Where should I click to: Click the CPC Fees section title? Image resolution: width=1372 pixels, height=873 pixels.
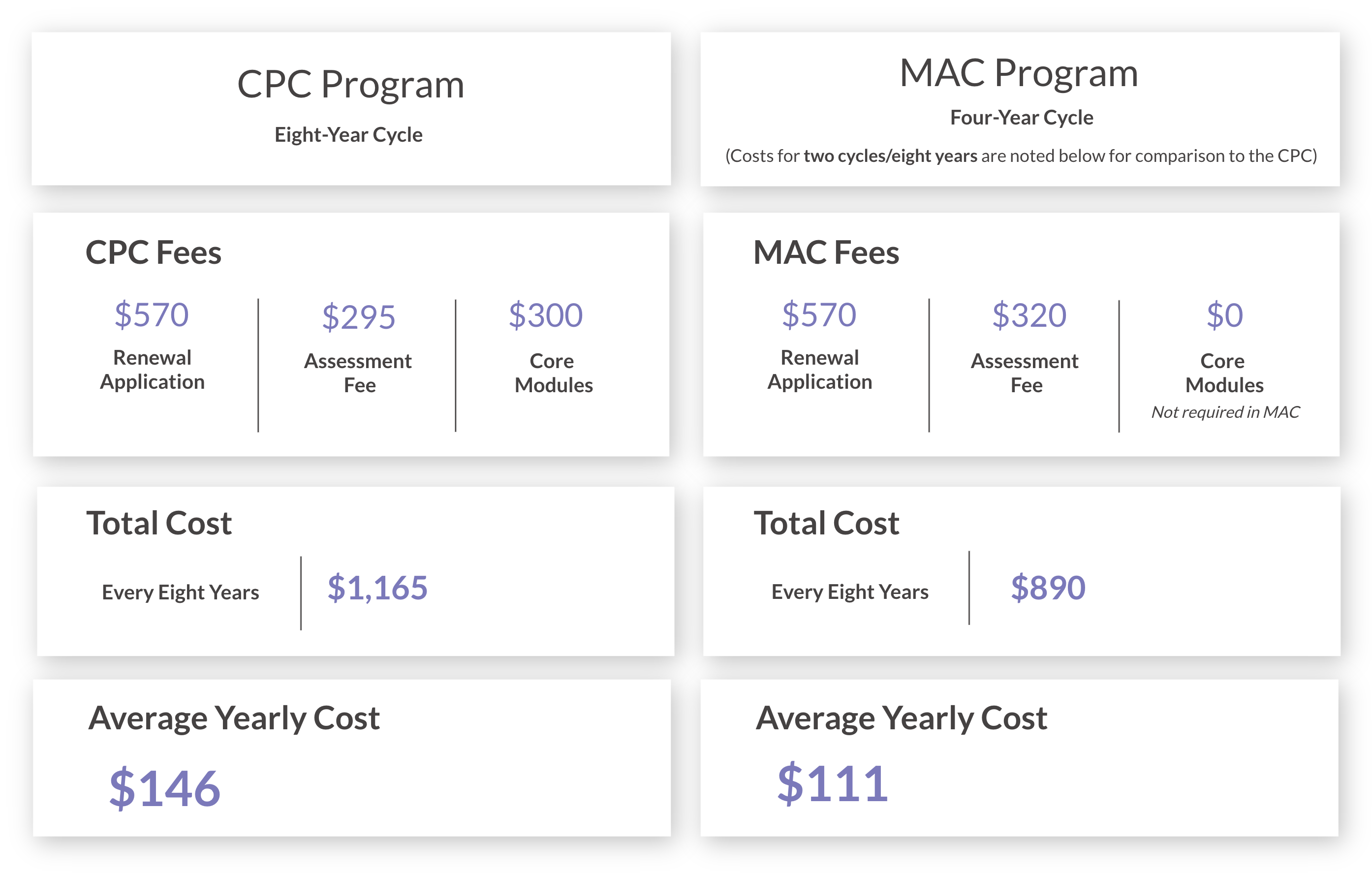(153, 252)
